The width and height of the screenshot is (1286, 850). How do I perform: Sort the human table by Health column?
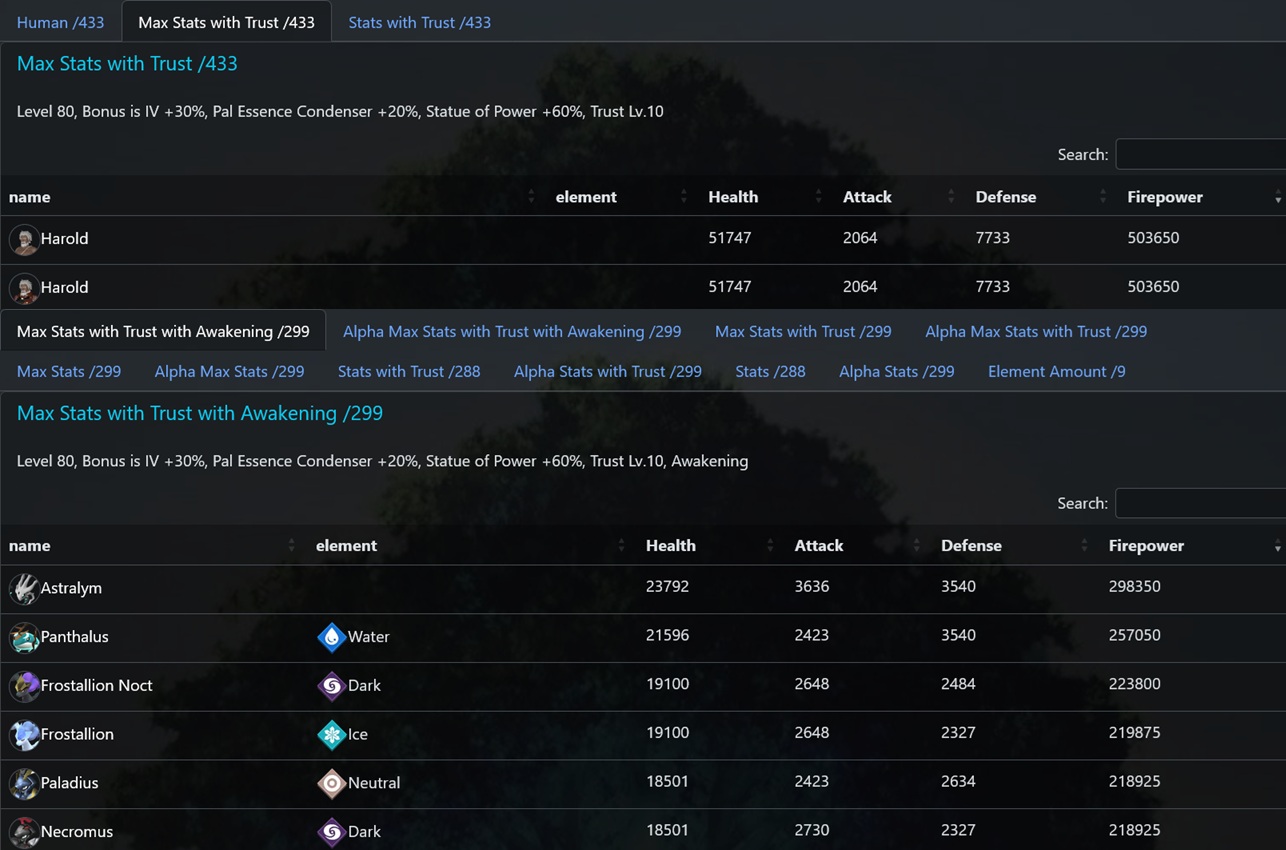point(766,197)
